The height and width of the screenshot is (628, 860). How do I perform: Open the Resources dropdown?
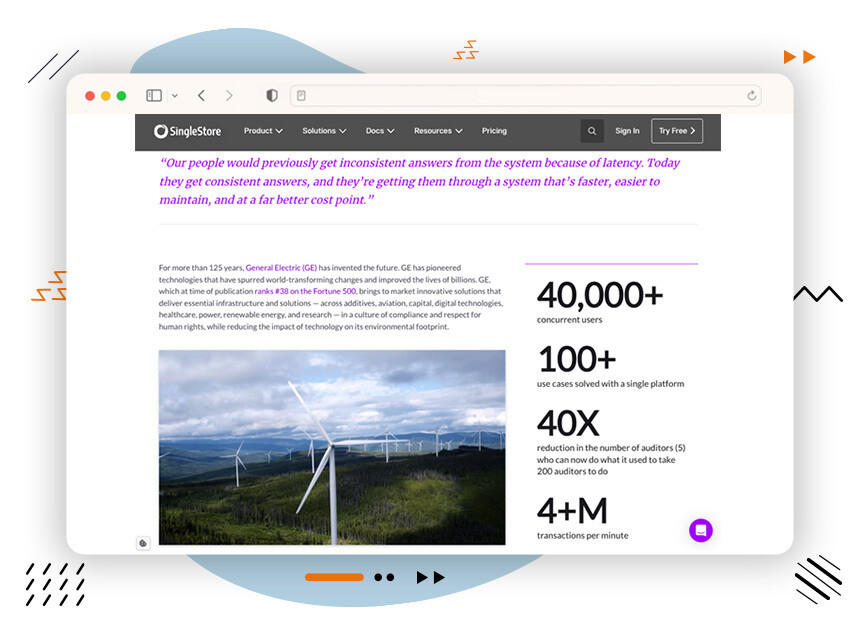[x=437, y=130]
